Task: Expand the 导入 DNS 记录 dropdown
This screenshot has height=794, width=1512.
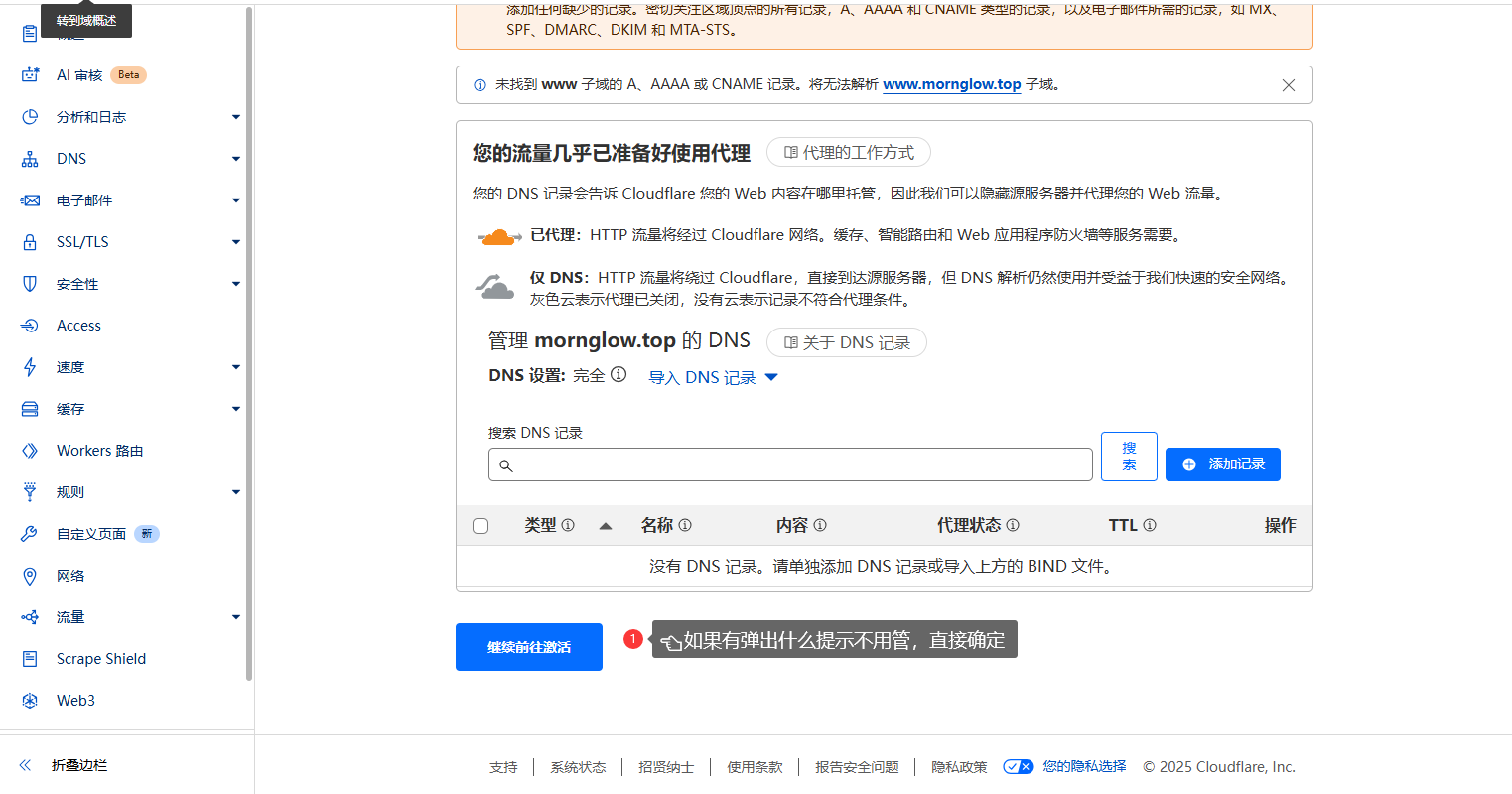Action: tap(712, 377)
